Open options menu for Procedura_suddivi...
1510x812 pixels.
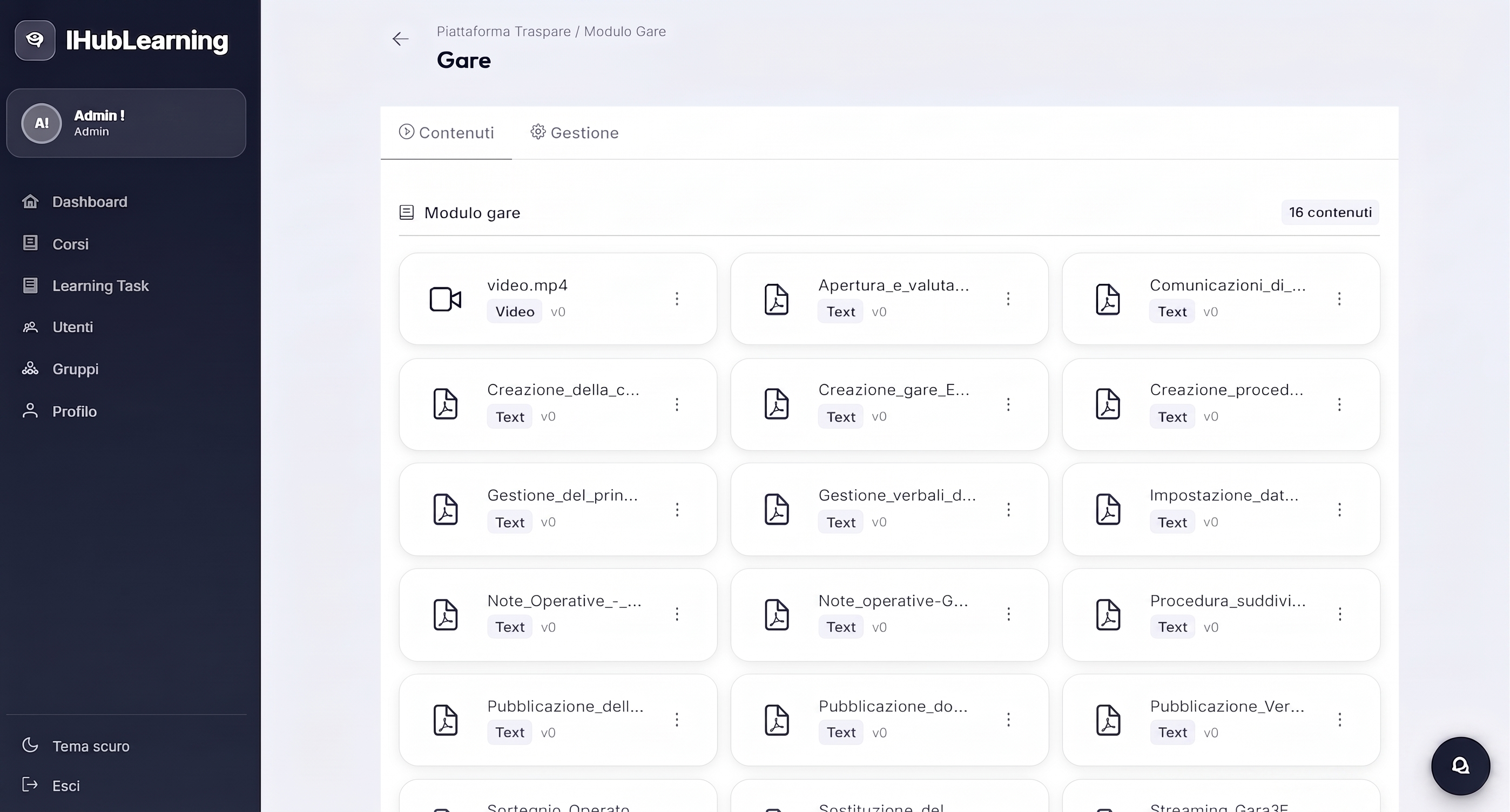[x=1339, y=614]
